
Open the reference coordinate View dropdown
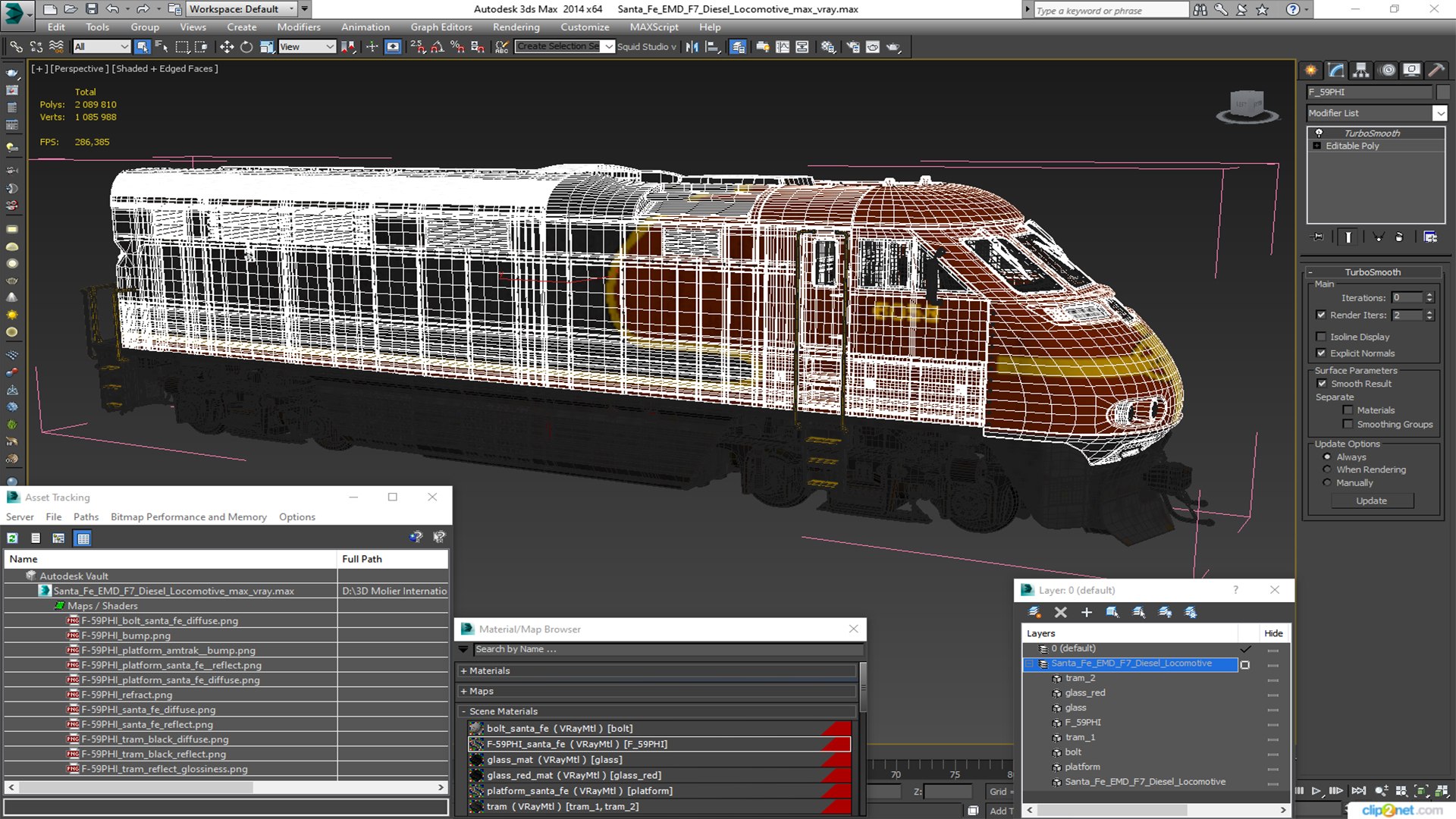[x=307, y=47]
